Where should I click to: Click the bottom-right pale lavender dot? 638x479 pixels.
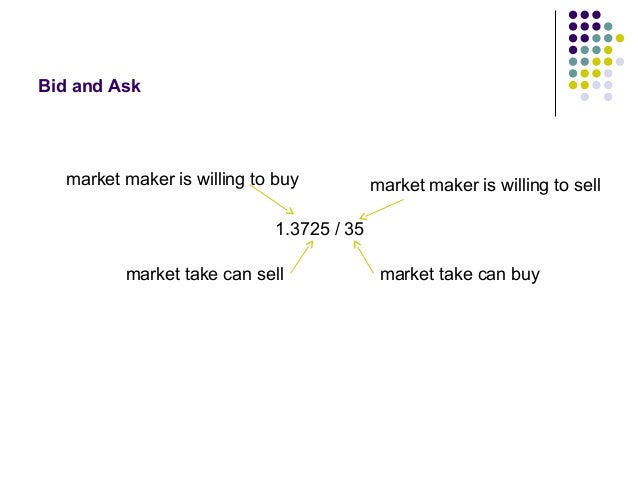coord(608,97)
